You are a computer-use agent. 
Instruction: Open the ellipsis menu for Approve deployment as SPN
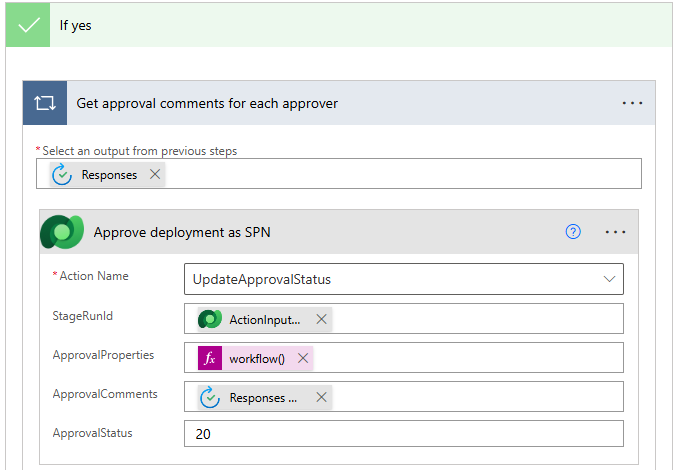click(x=615, y=232)
